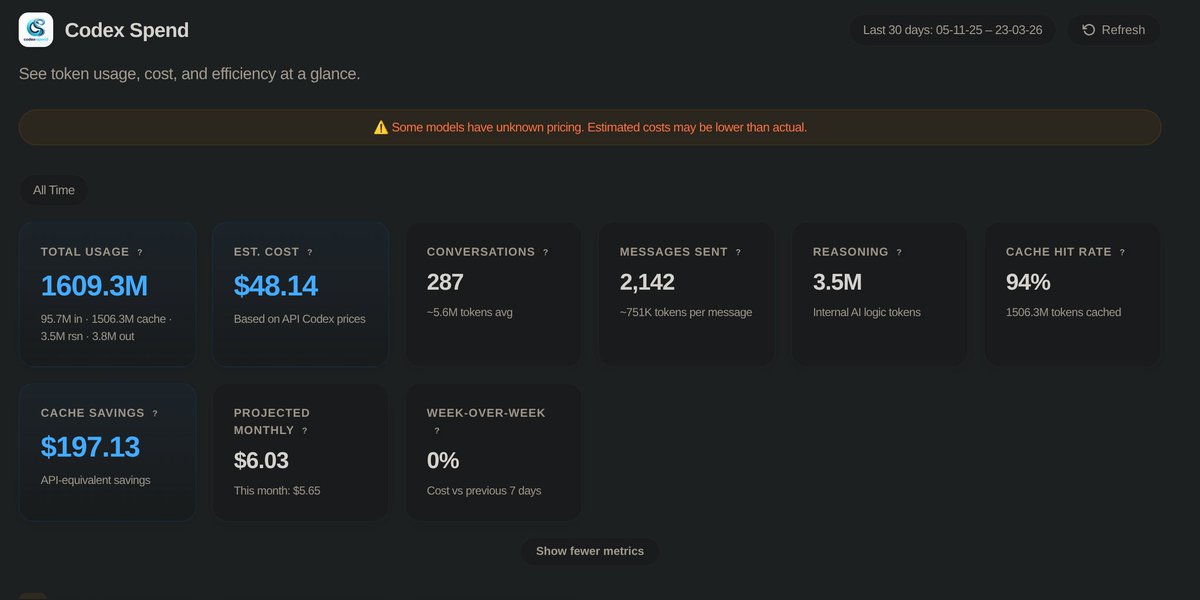
Task: Click 'Cost vs previous 7 days' text
Action: pos(484,491)
